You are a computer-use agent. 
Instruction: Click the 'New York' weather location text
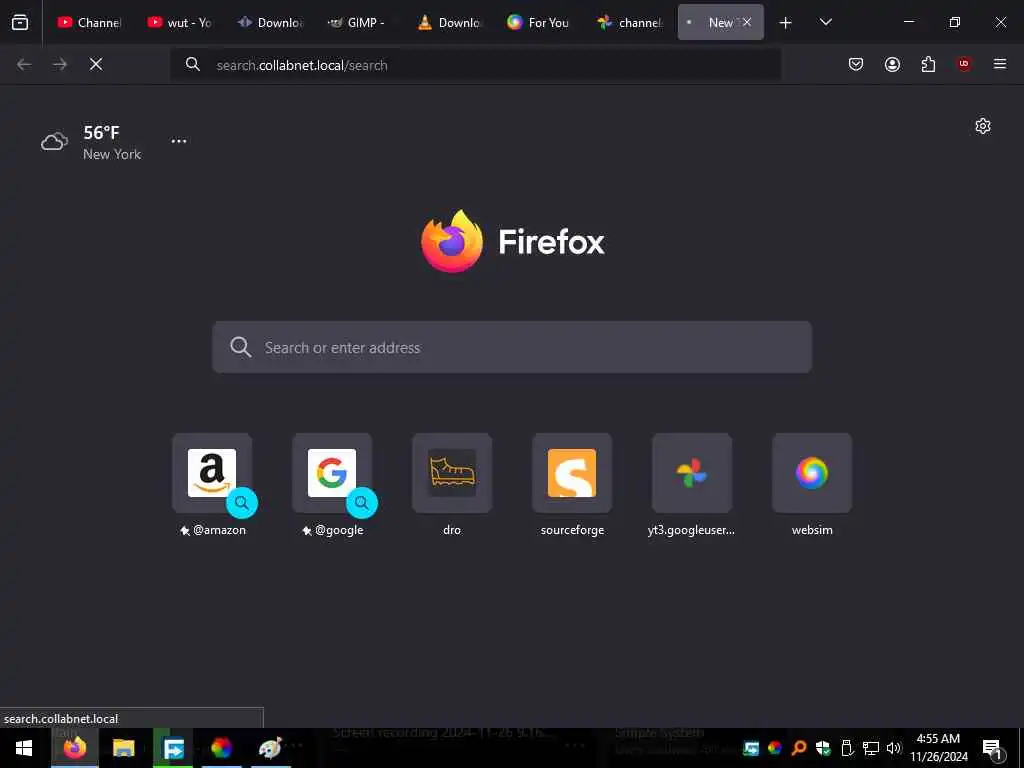pyautogui.click(x=112, y=155)
